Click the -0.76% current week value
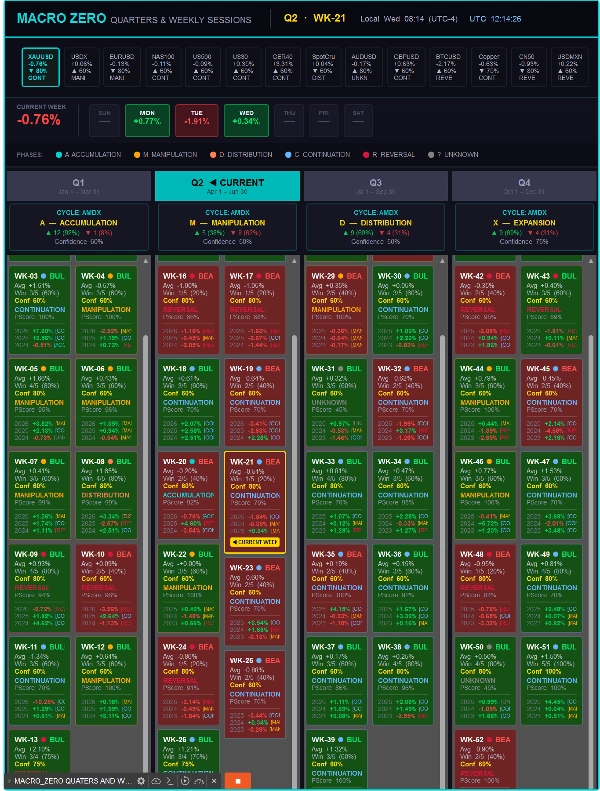600x791 pixels. [x=39, y=120]
